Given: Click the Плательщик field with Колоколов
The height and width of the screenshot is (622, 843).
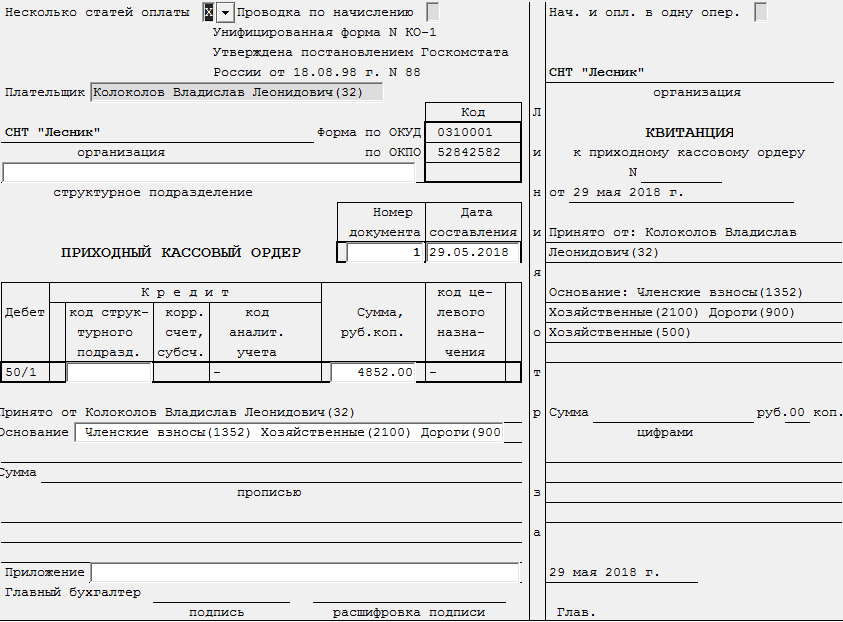Looking at the screenshot, I should coord(236,92).
